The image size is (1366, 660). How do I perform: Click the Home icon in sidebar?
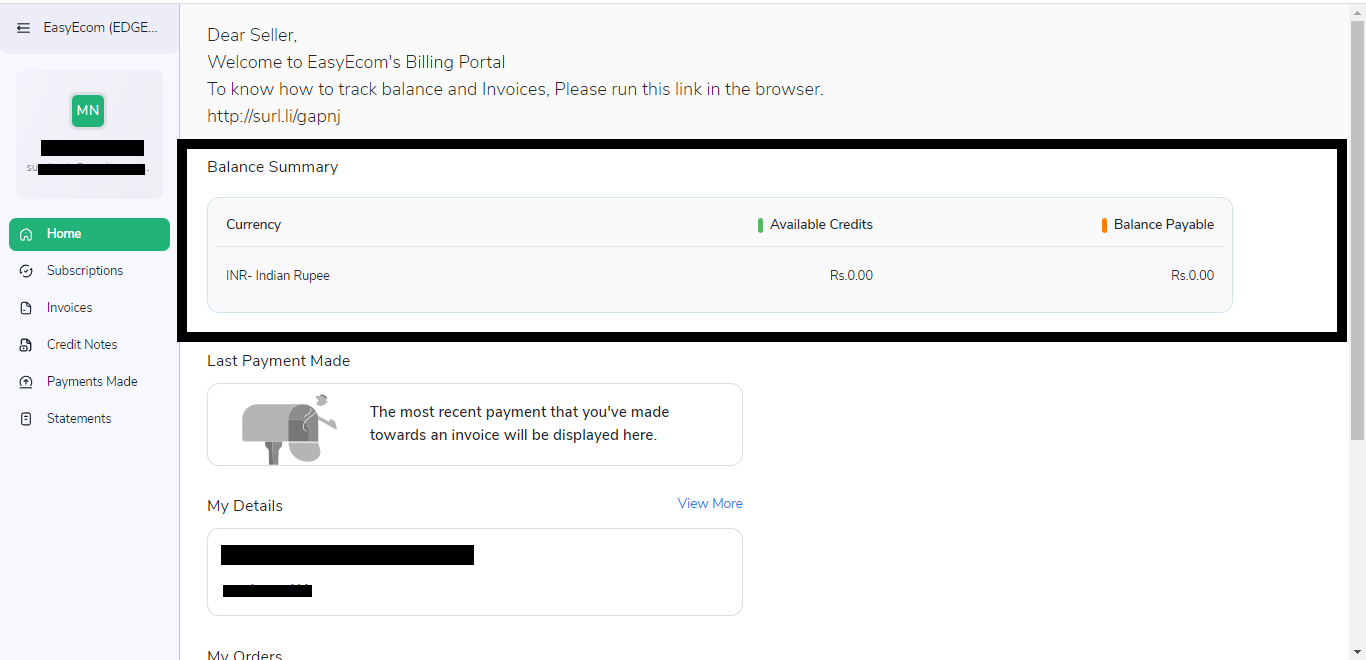point(27,234)
